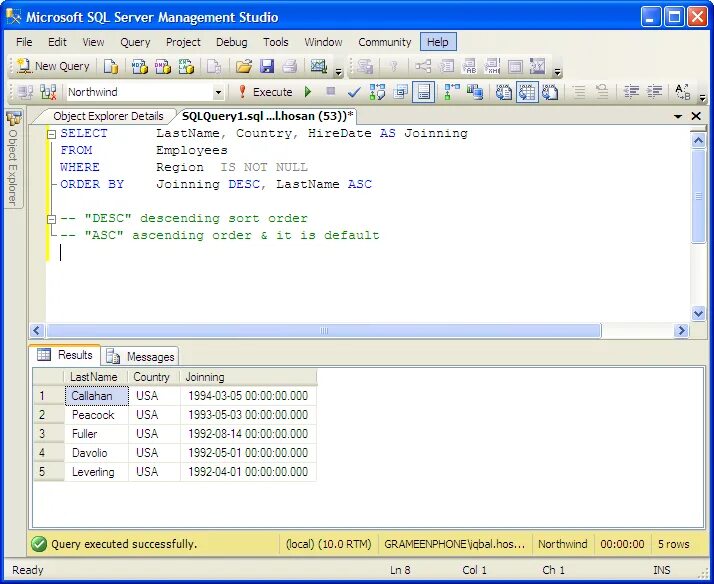Open the active files list dropdown arrow

pyautogui.click(x=678, y=117)
